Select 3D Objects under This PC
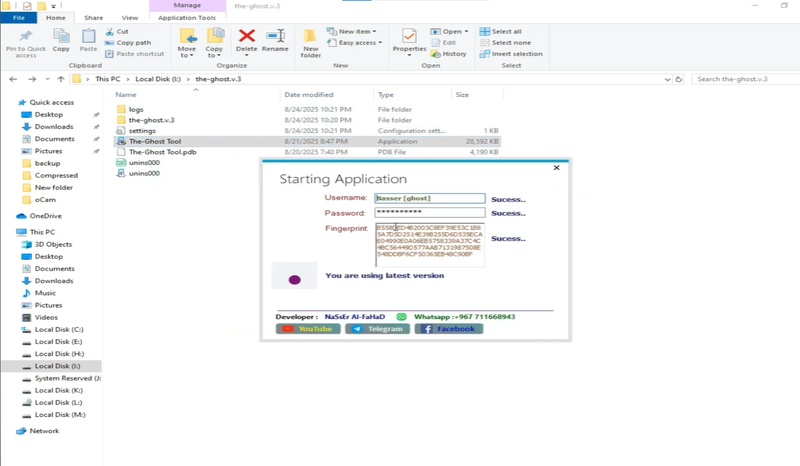 pos(53,244)
